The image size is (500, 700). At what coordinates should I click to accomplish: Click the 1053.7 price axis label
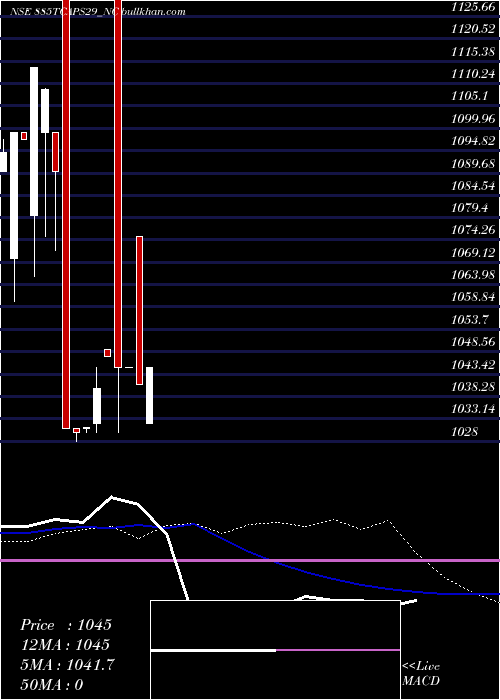[x=469, y=320]
